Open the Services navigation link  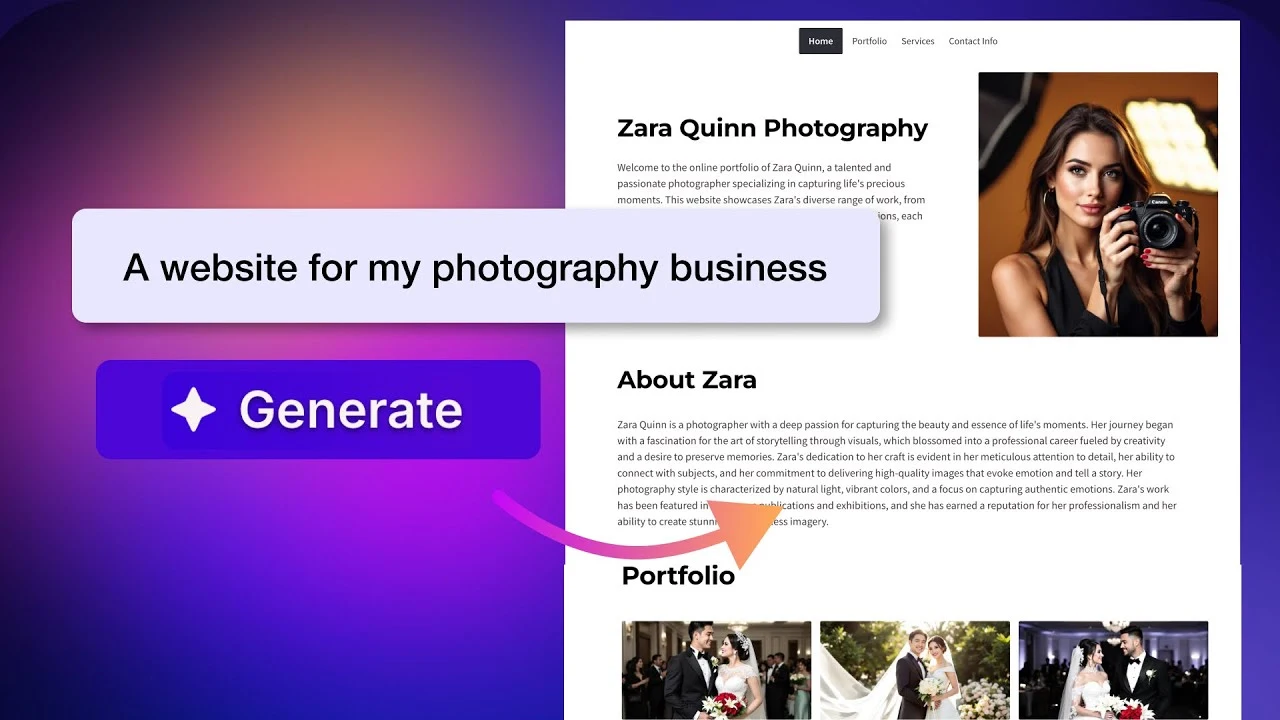pyautogui.click(x=917, y=41)
